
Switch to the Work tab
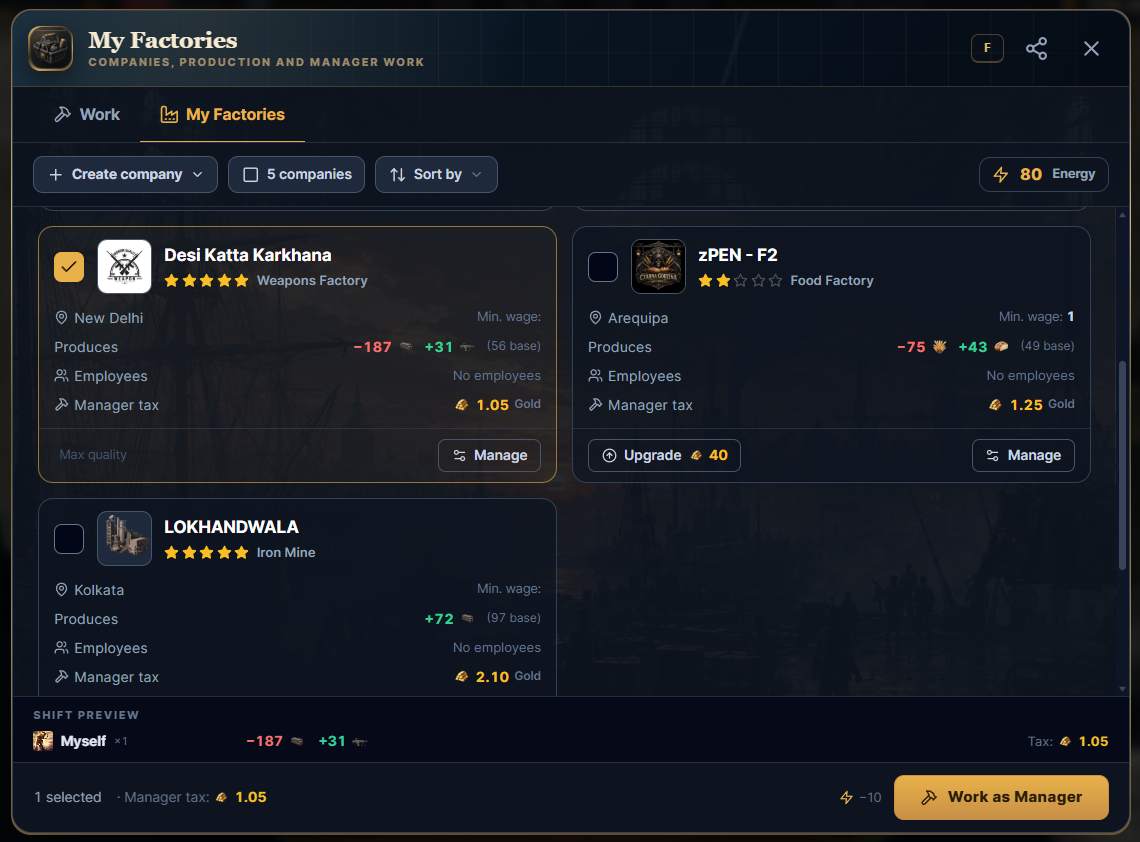coord(87,114)
